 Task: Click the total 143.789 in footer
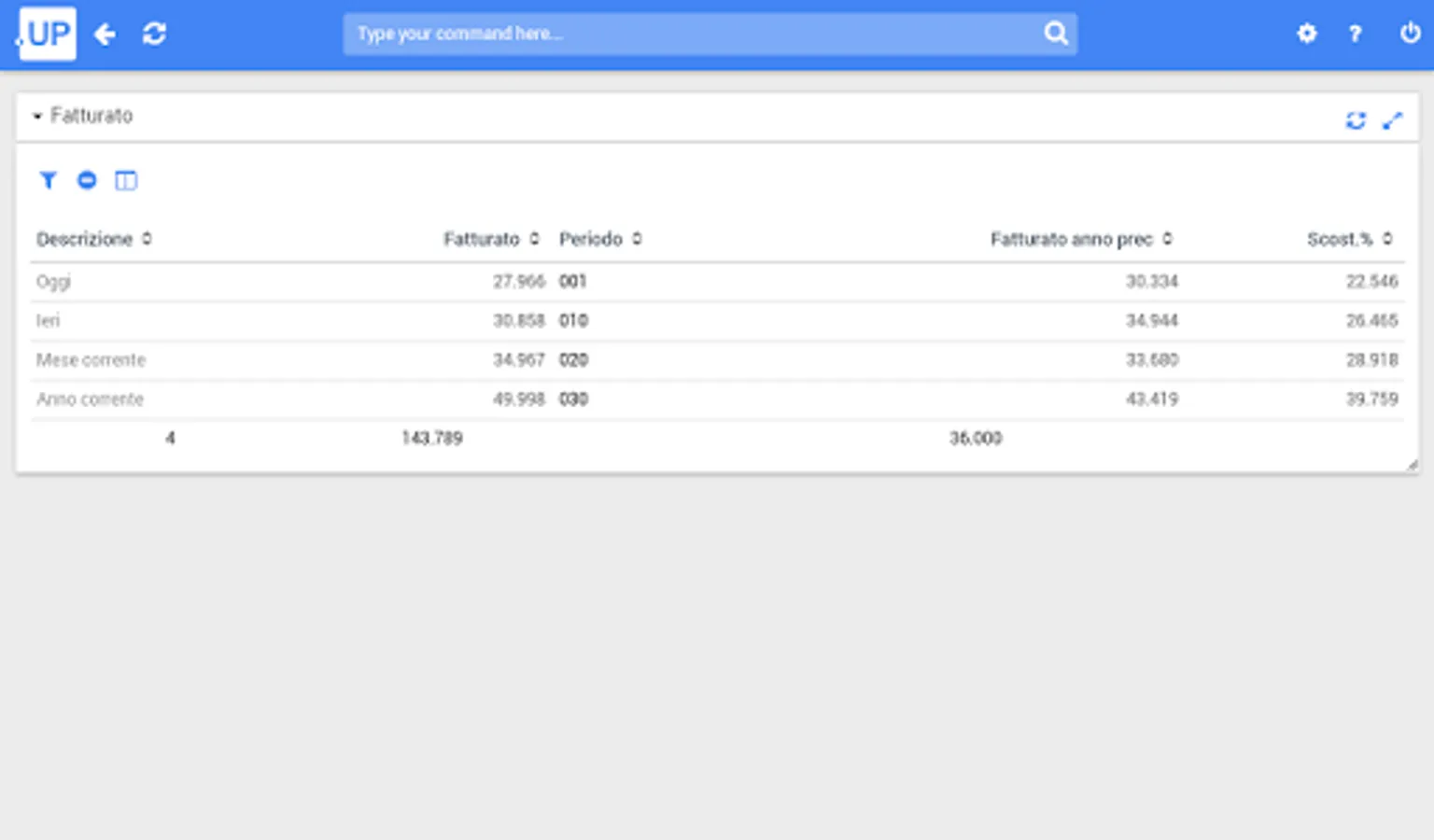coord(431,439)
